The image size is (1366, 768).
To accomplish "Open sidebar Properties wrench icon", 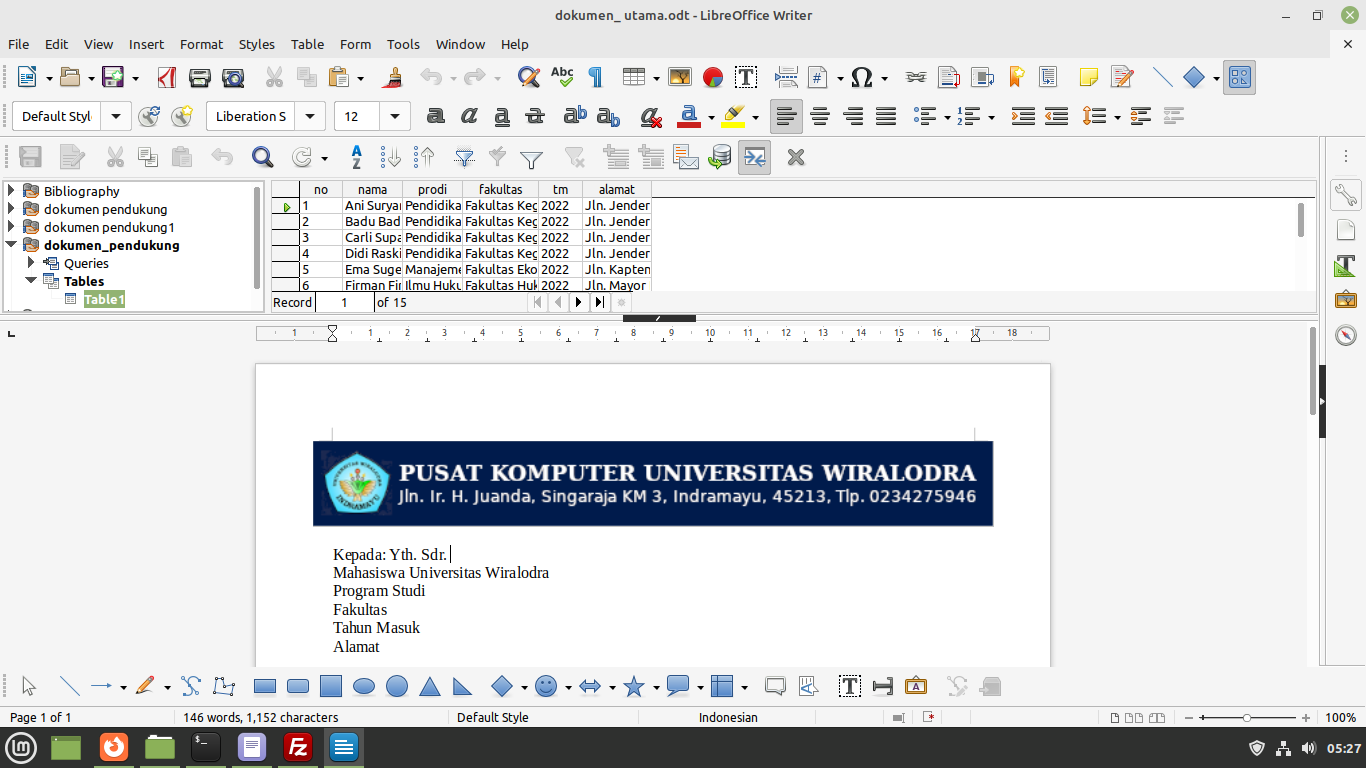I will 1346,194.
